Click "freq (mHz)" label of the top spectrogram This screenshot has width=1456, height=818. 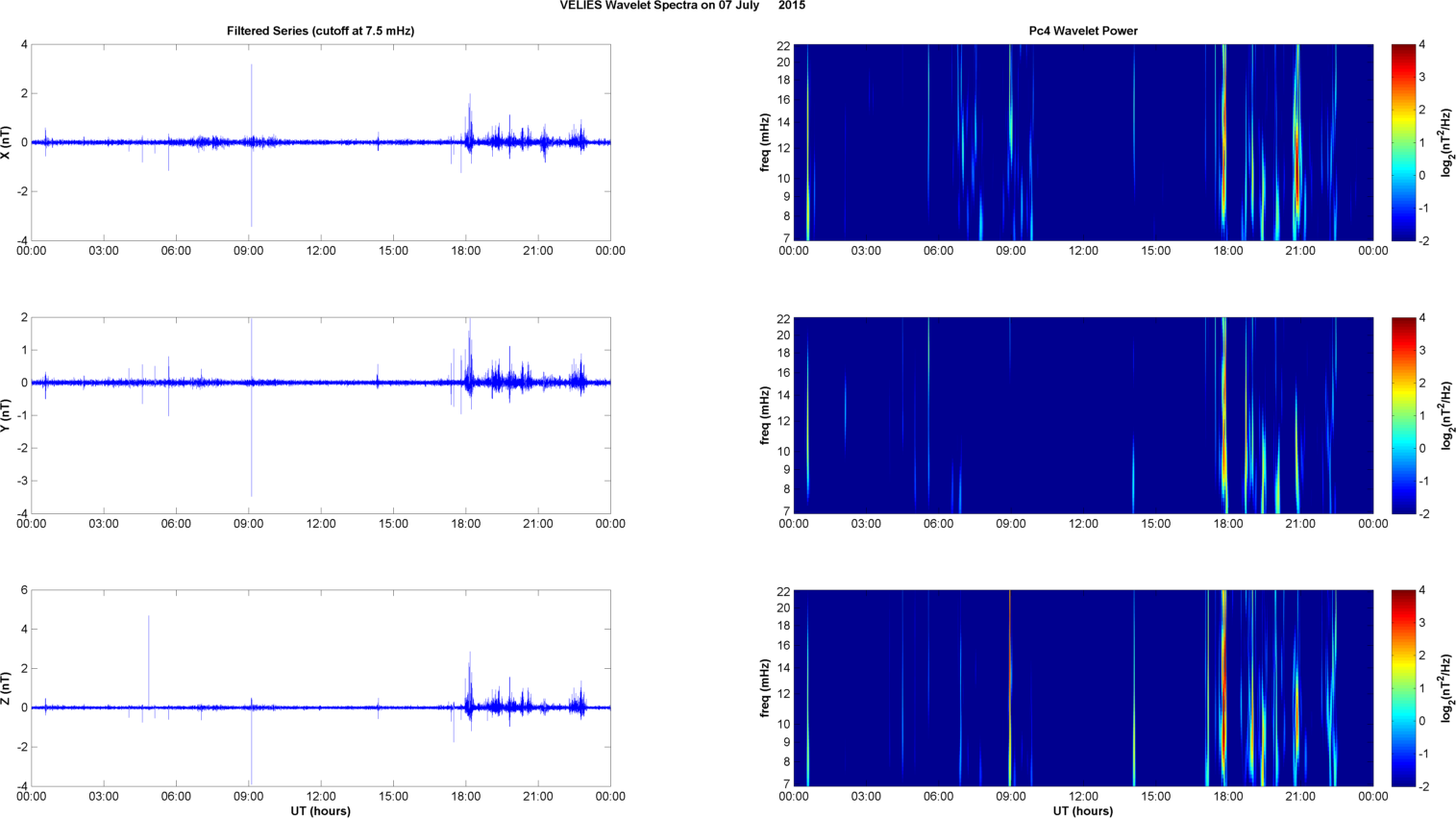[x=765, y=142]
